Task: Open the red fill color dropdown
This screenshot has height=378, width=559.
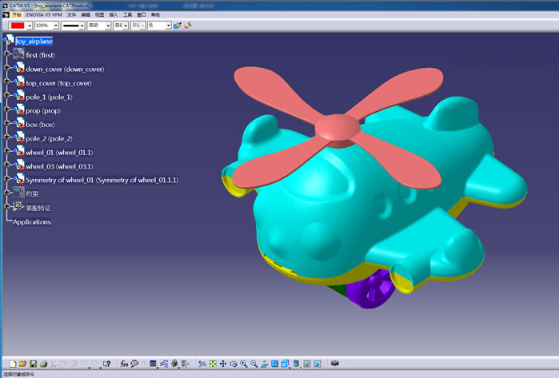Action: tap(29, 26)
